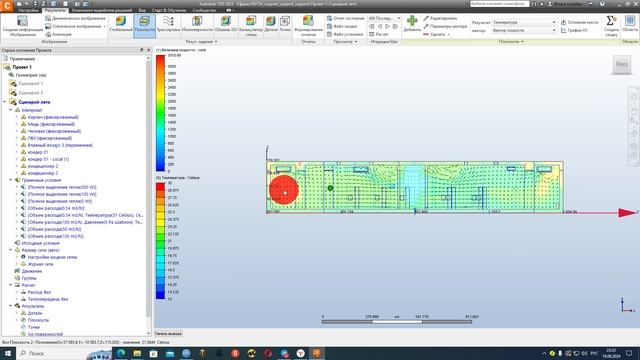Expand the Медь material node
Screen dimensions: 640x360
click(x=17, y=124)
